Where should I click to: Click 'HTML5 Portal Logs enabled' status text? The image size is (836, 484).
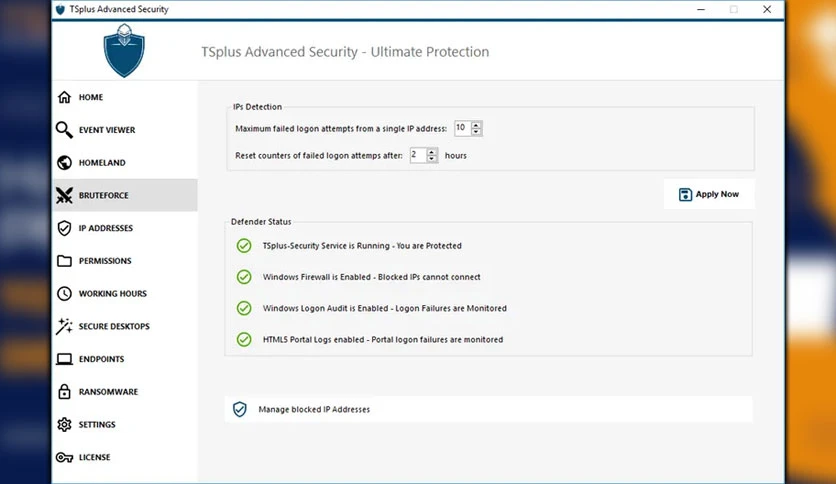(382, 340)
